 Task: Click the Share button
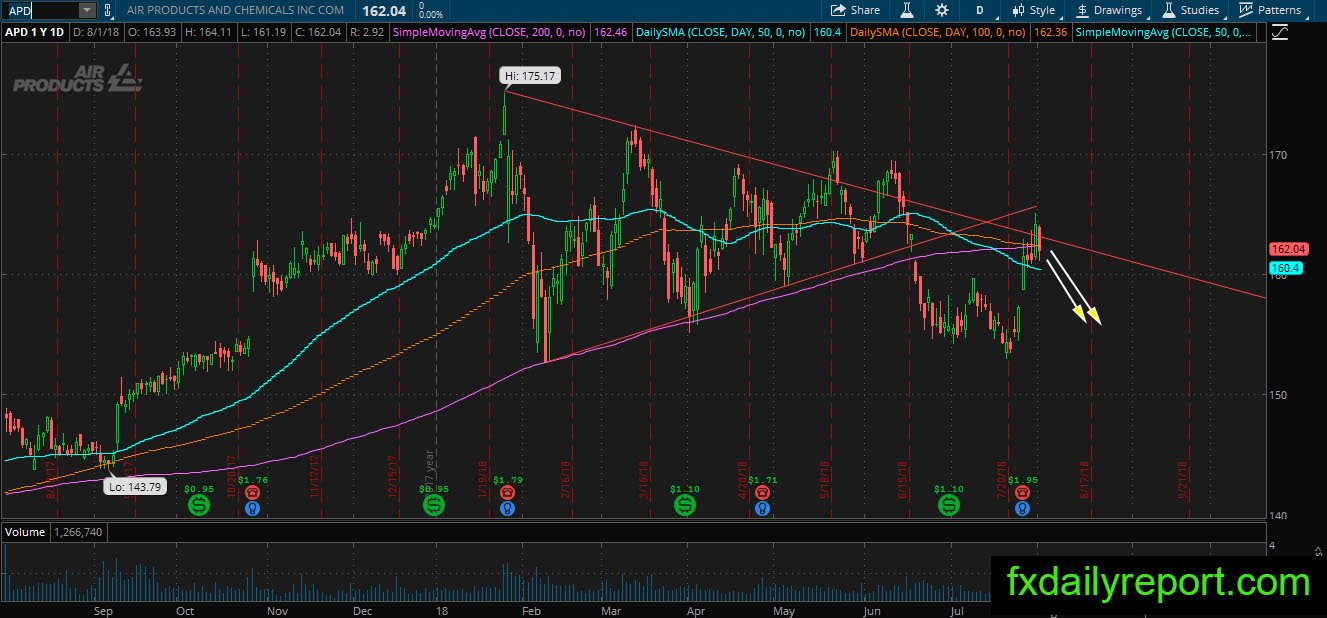[x=856, y=10]
